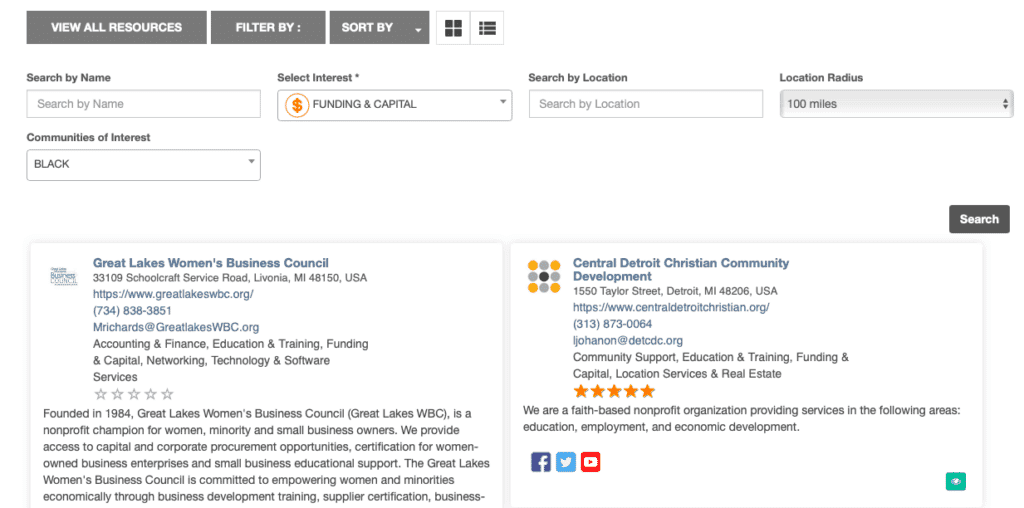The width and height of the screenshot is (1024, 508).
Task: Focus the Search by Name field
Action: pos(144,104)
